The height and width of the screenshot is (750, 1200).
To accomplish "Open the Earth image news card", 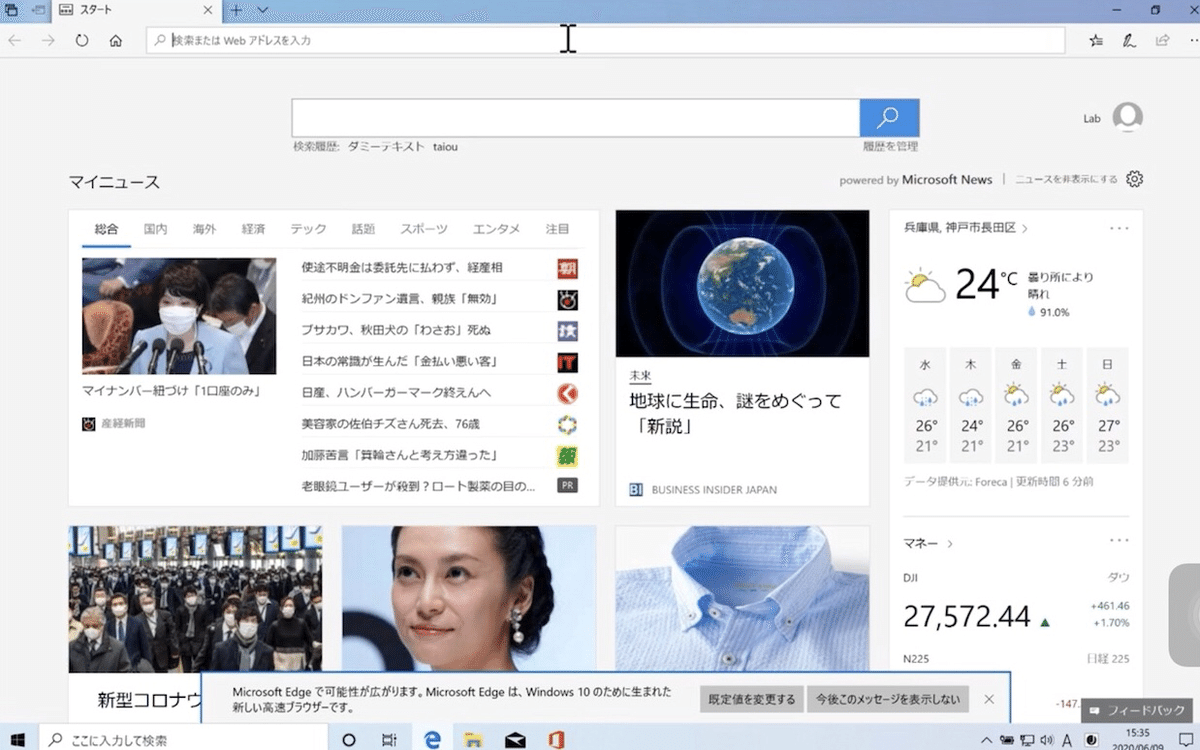I will (742, 283).
